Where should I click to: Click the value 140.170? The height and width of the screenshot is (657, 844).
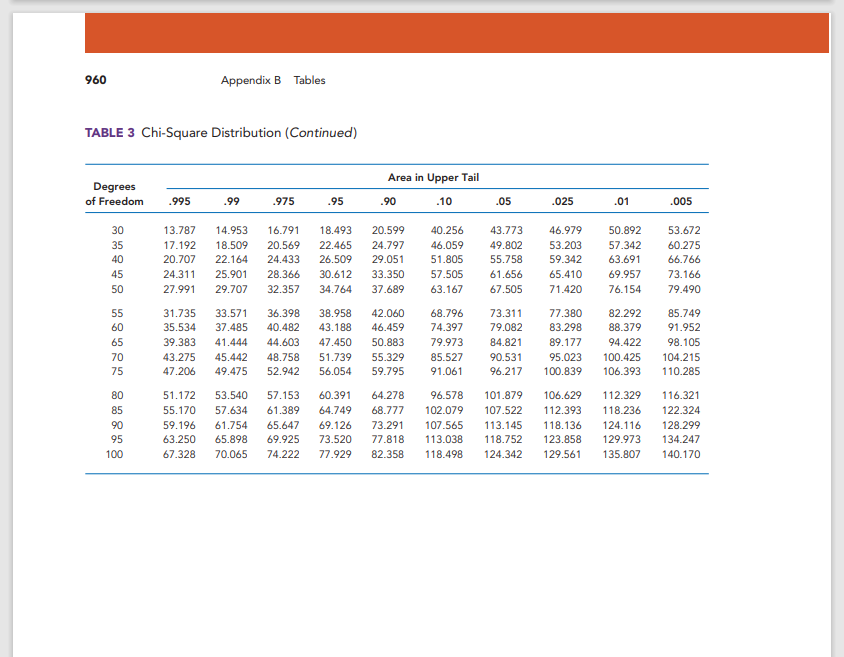[x=681, y=455]
